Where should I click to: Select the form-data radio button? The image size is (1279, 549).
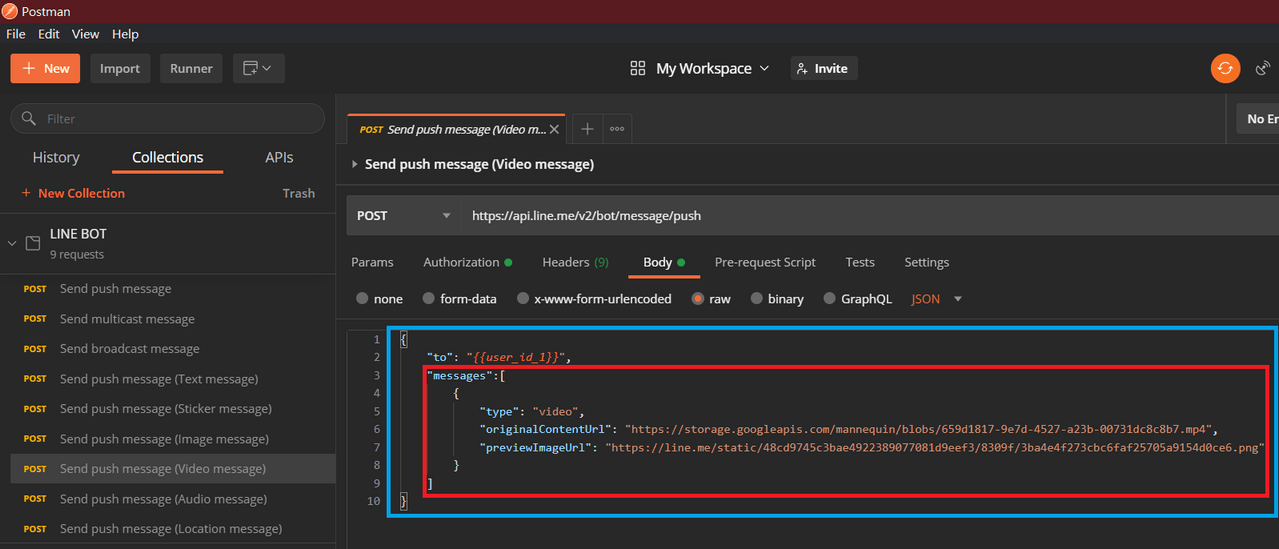[x=429, y=299]
